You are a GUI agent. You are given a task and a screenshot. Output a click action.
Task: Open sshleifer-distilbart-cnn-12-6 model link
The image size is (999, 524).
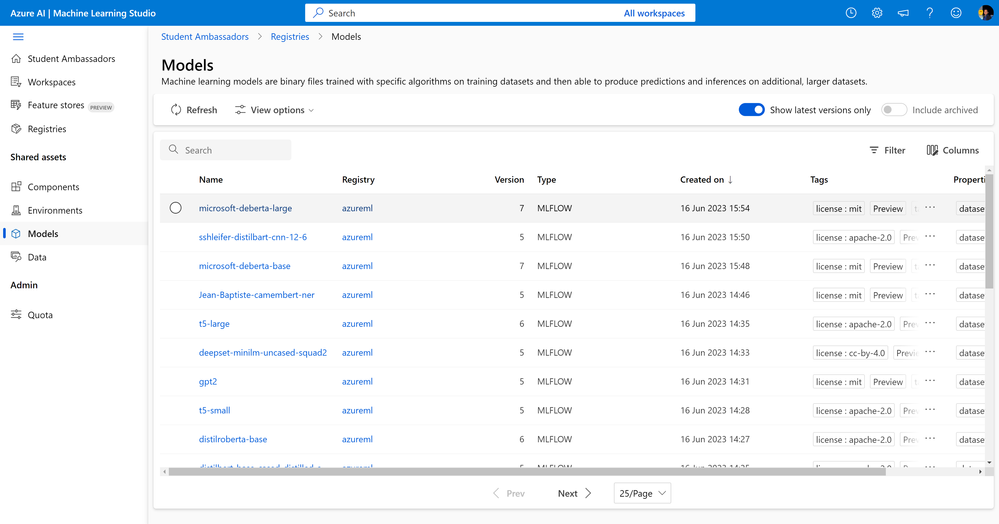[x=252, y=237]
